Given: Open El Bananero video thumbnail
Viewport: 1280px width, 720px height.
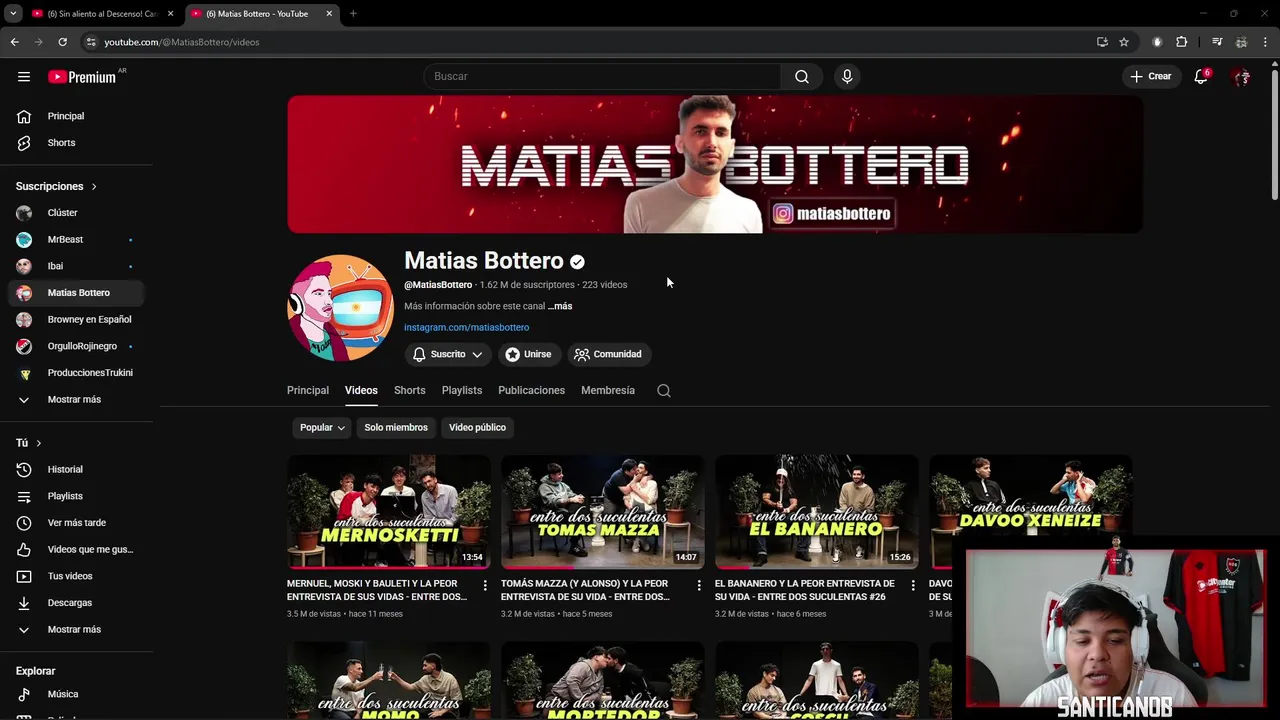Looking at the screenshot, I should (817, 512).
